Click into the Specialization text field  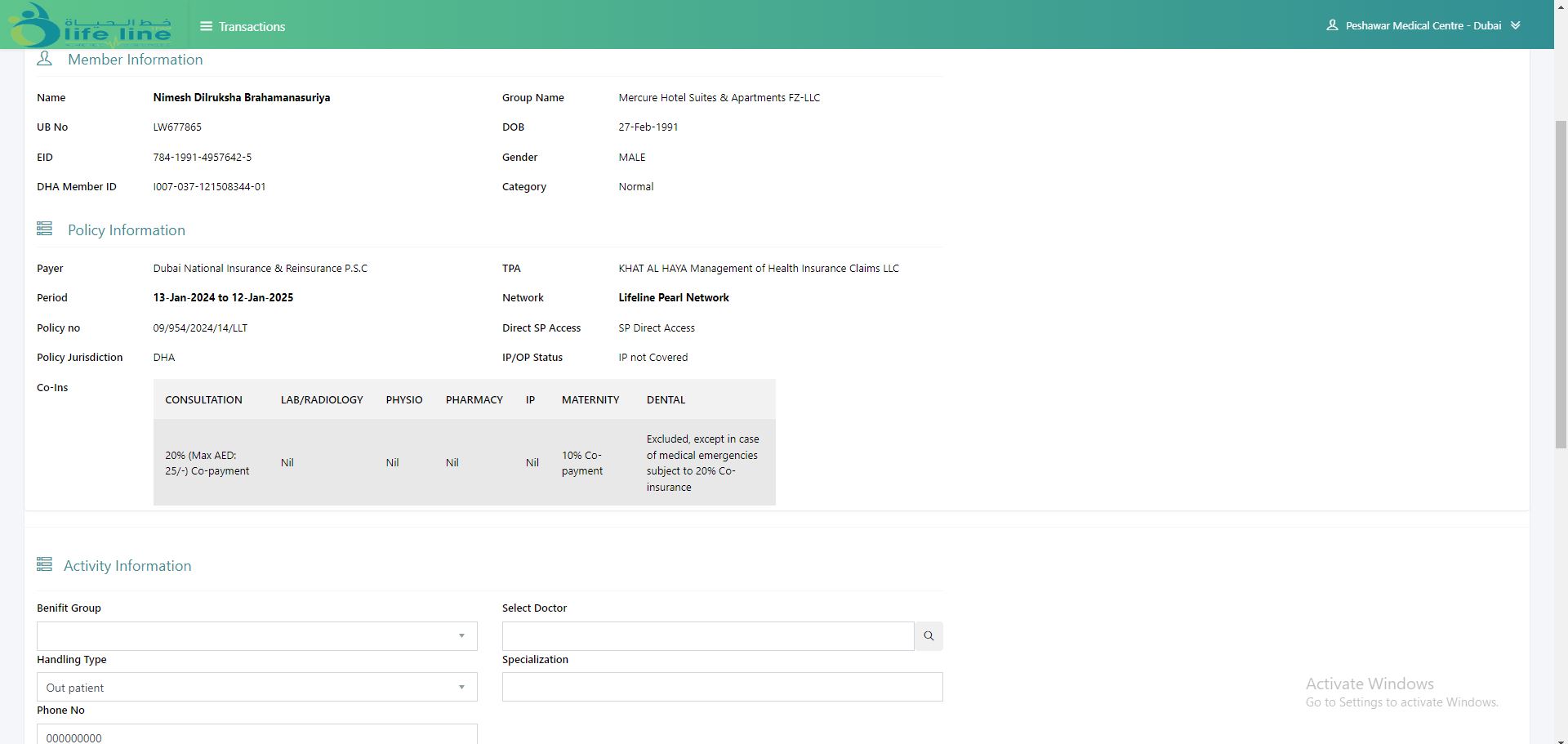pyautogui.click(x=722, y=687)
